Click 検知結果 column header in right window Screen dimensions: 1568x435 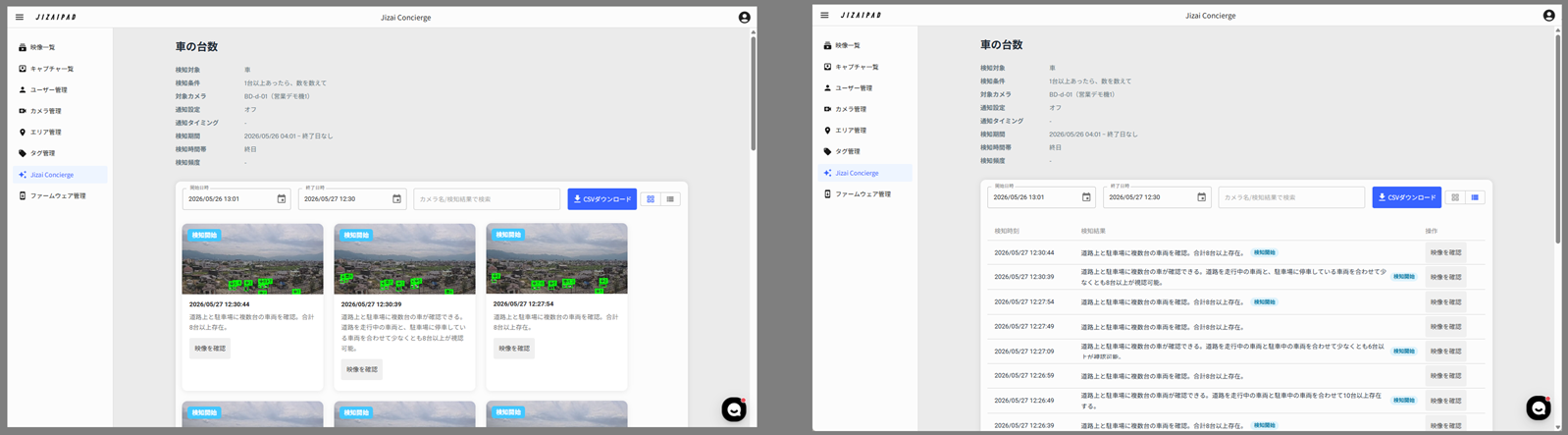coord(1093,231)
